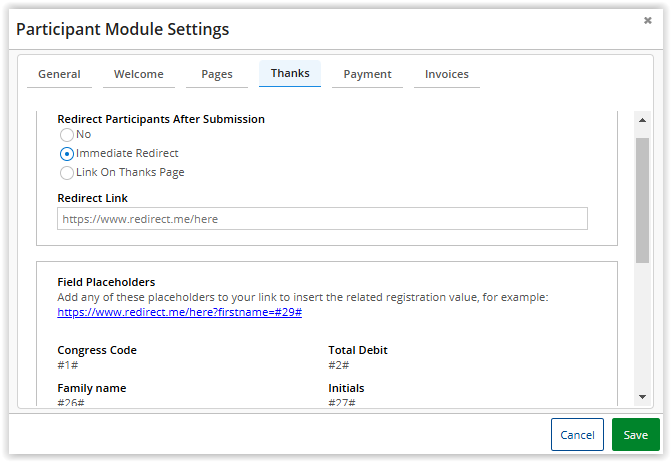
Task: Switch to the Invoices tab
Action: click(x=447, y=74)
